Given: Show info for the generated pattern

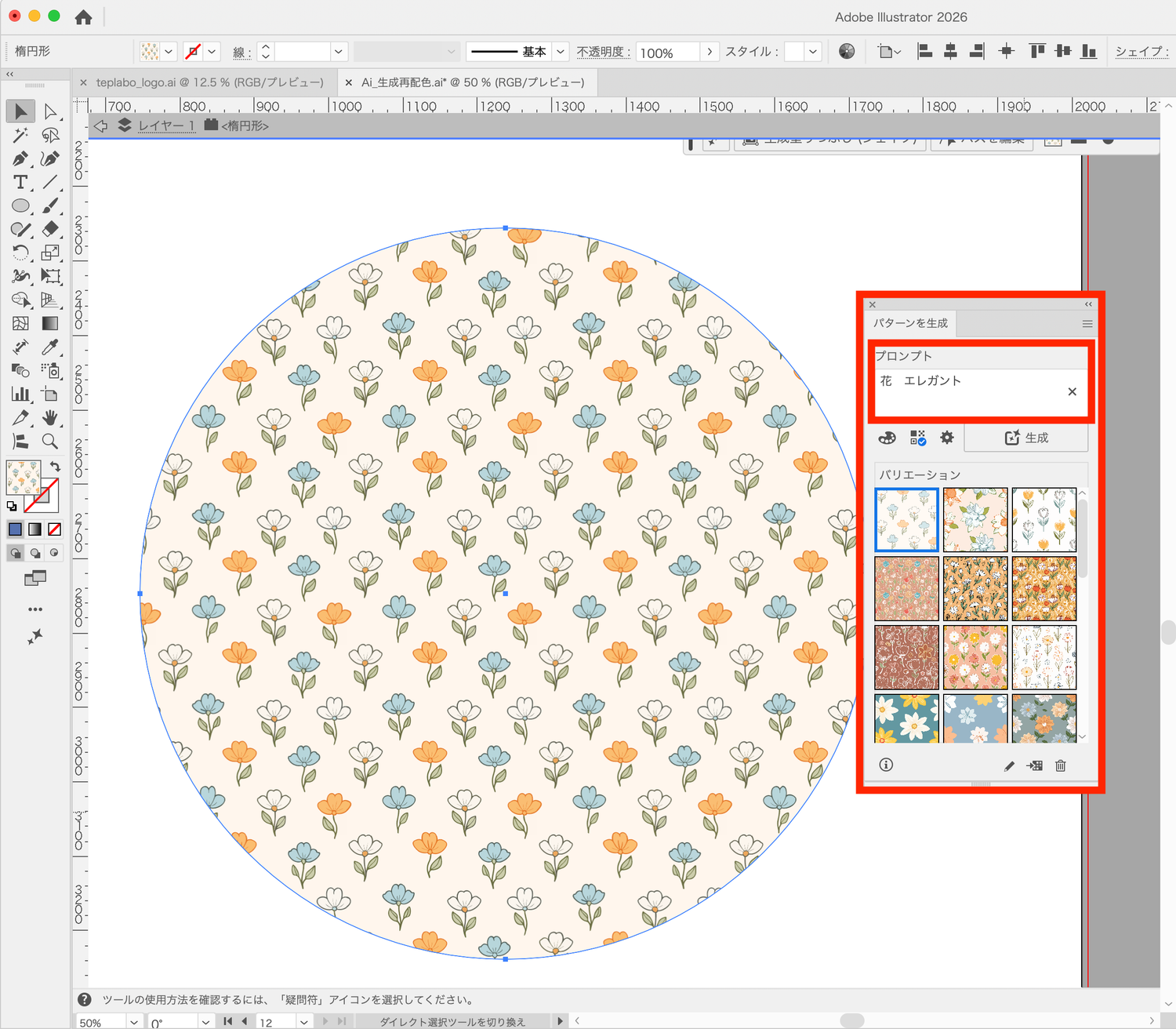Looking at the screenshot, I should (886, 765).
